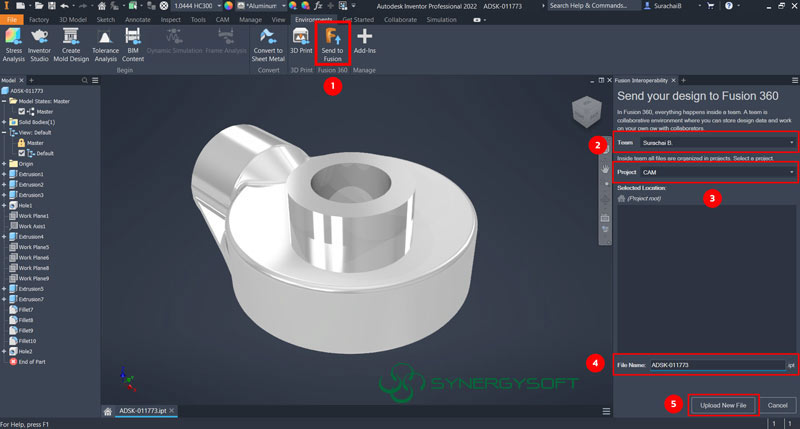Open Stress Analysis environment
Screen dimensions: 800x429
tap(13, 45)
